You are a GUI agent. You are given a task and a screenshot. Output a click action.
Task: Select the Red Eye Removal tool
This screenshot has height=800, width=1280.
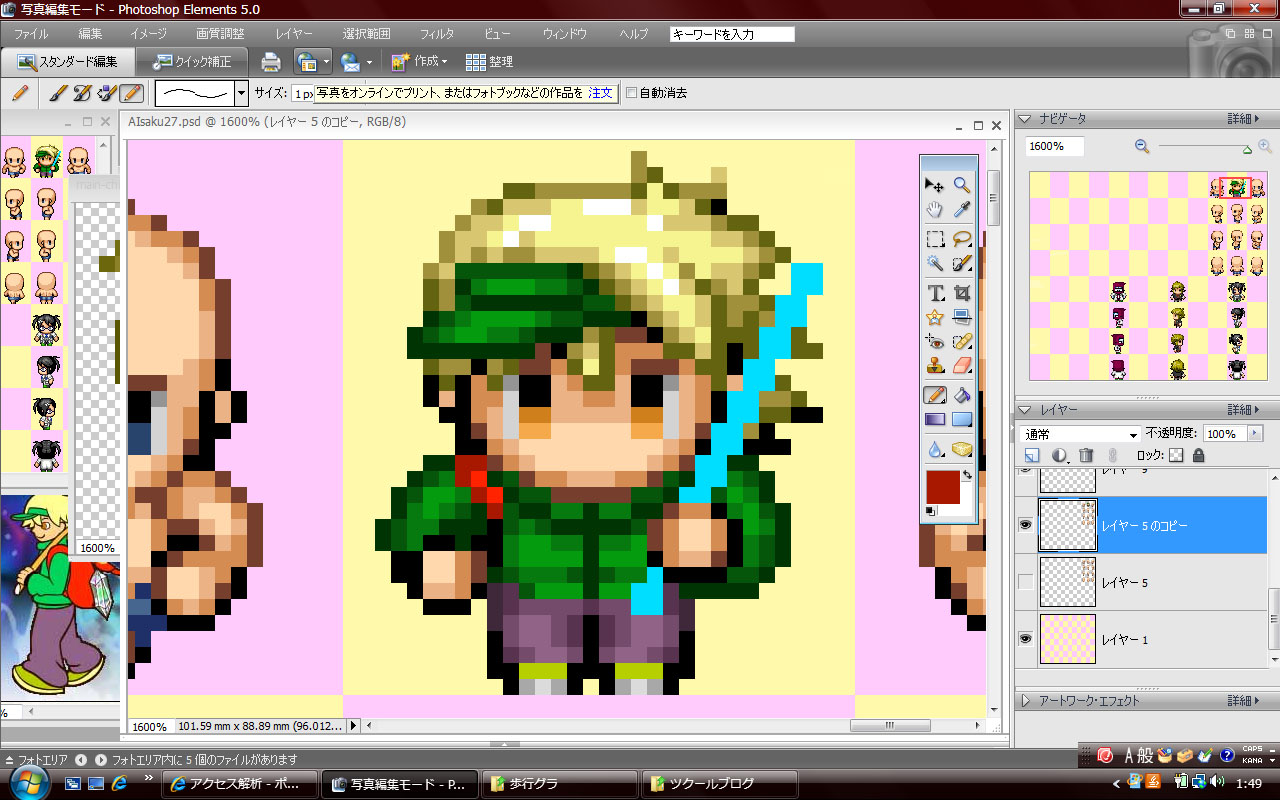click(x=935, y=341)
